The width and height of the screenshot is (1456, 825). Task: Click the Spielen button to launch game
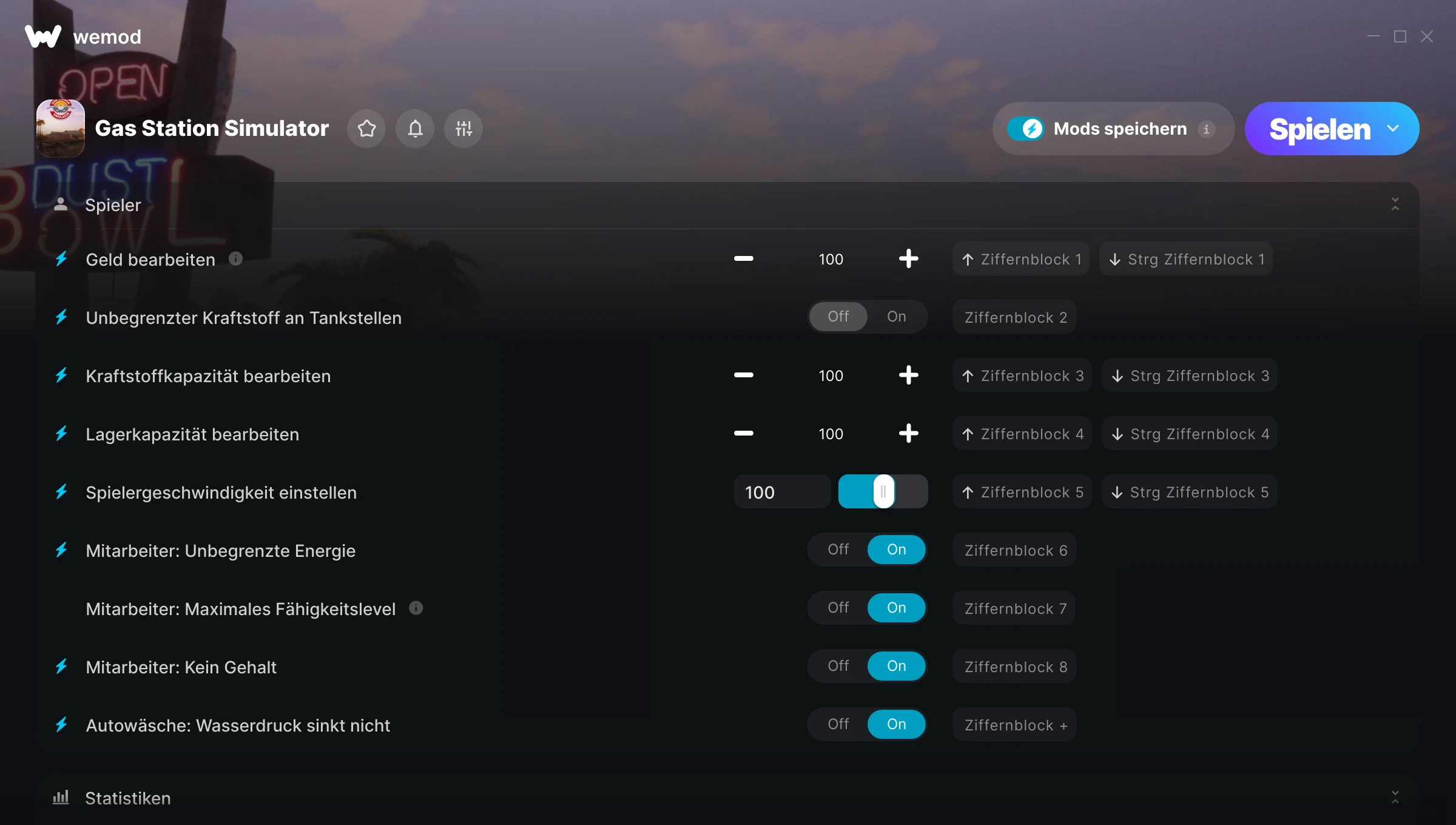(1319, 129)
